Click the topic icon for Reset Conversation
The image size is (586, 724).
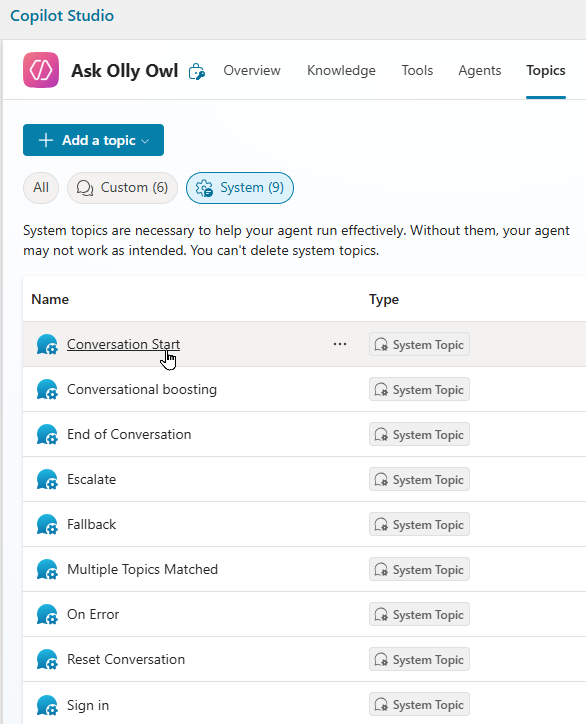click(47, 659)
